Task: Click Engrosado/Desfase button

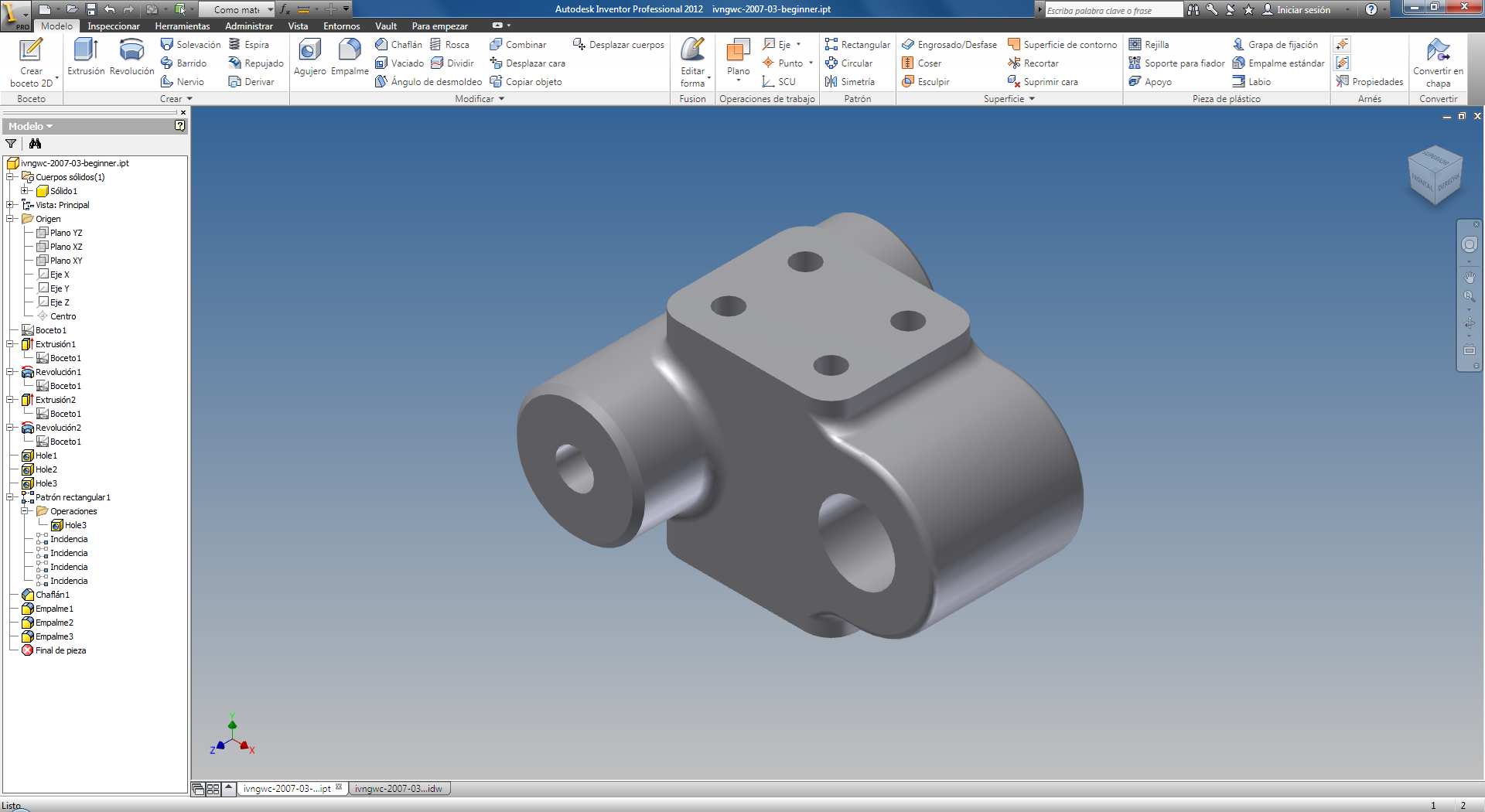Action: (x=949, y=45)
